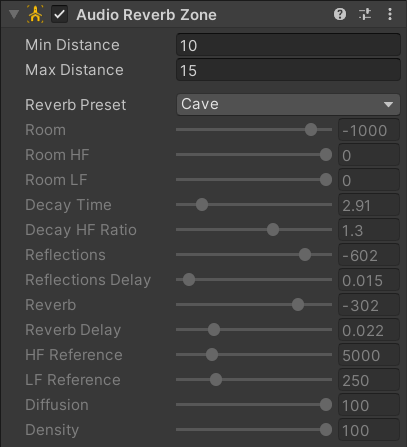Click the Audio Reverb Zone header title
Viewport: 407px width, 447px height.
(x=146, y=15)
